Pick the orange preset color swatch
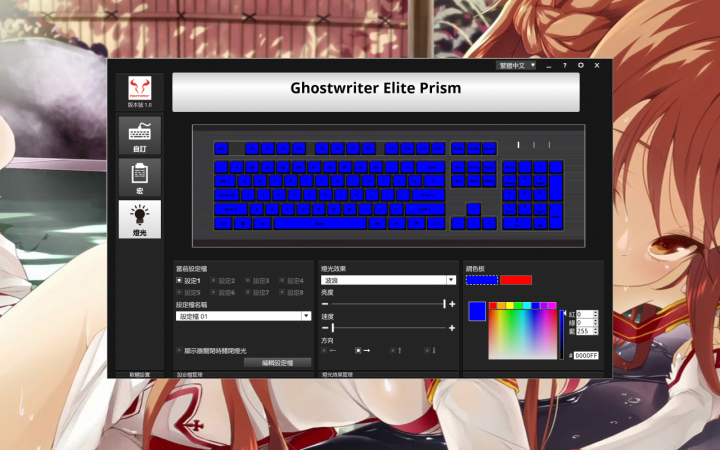Viewport: 720px width, 450px height. pos(501,305)
